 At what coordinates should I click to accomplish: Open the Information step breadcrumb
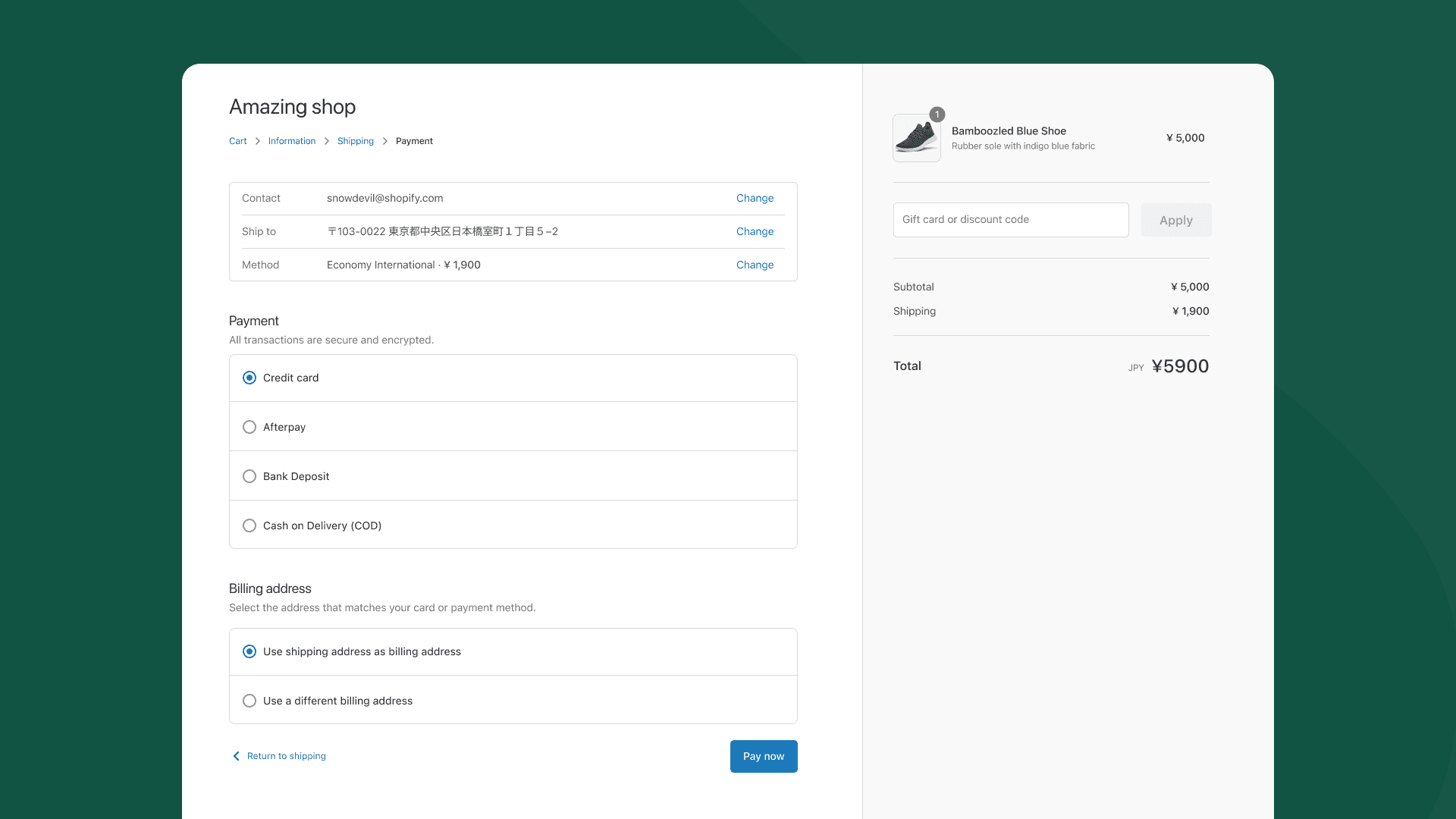coord(292,141)
